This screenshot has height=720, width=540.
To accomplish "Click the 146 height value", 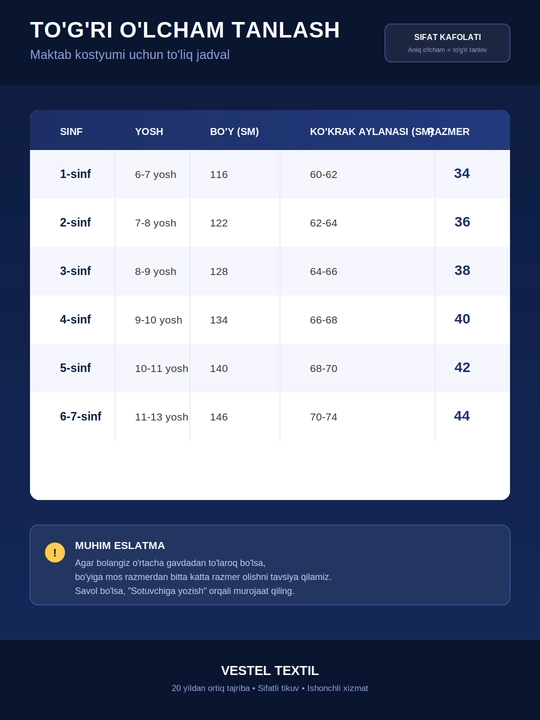I will click(x=219, y=417).
